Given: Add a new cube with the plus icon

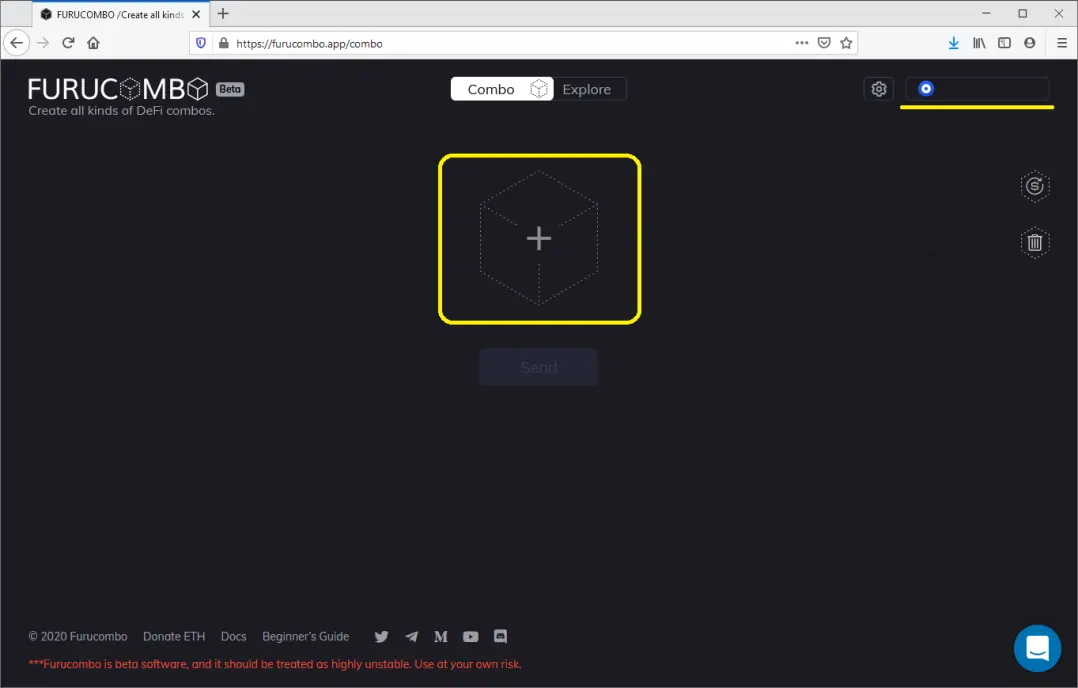Looking at the screenshot, I should point(539,238).
